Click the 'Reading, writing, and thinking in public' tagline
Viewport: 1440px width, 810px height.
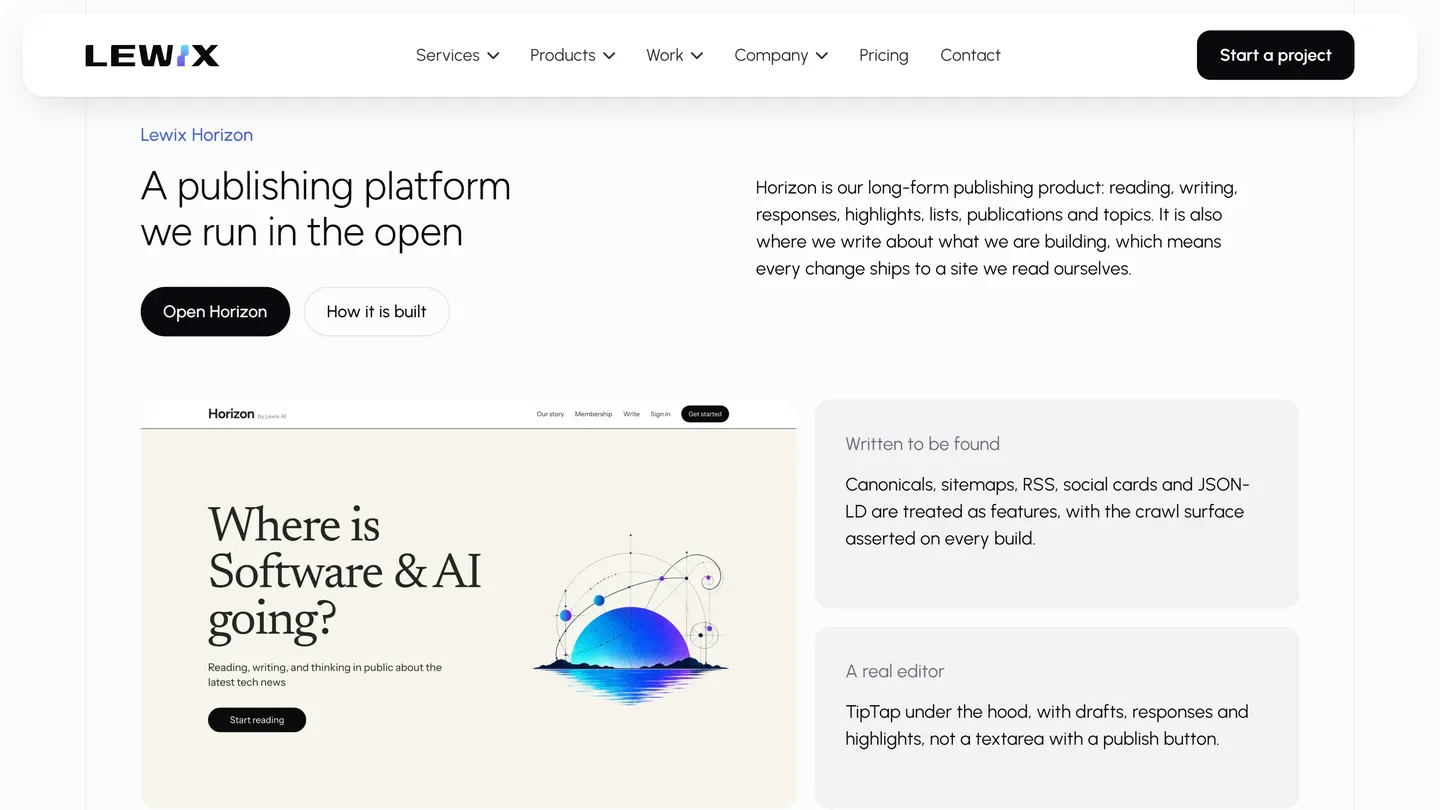pyautogui.click(x=325, y=675)
